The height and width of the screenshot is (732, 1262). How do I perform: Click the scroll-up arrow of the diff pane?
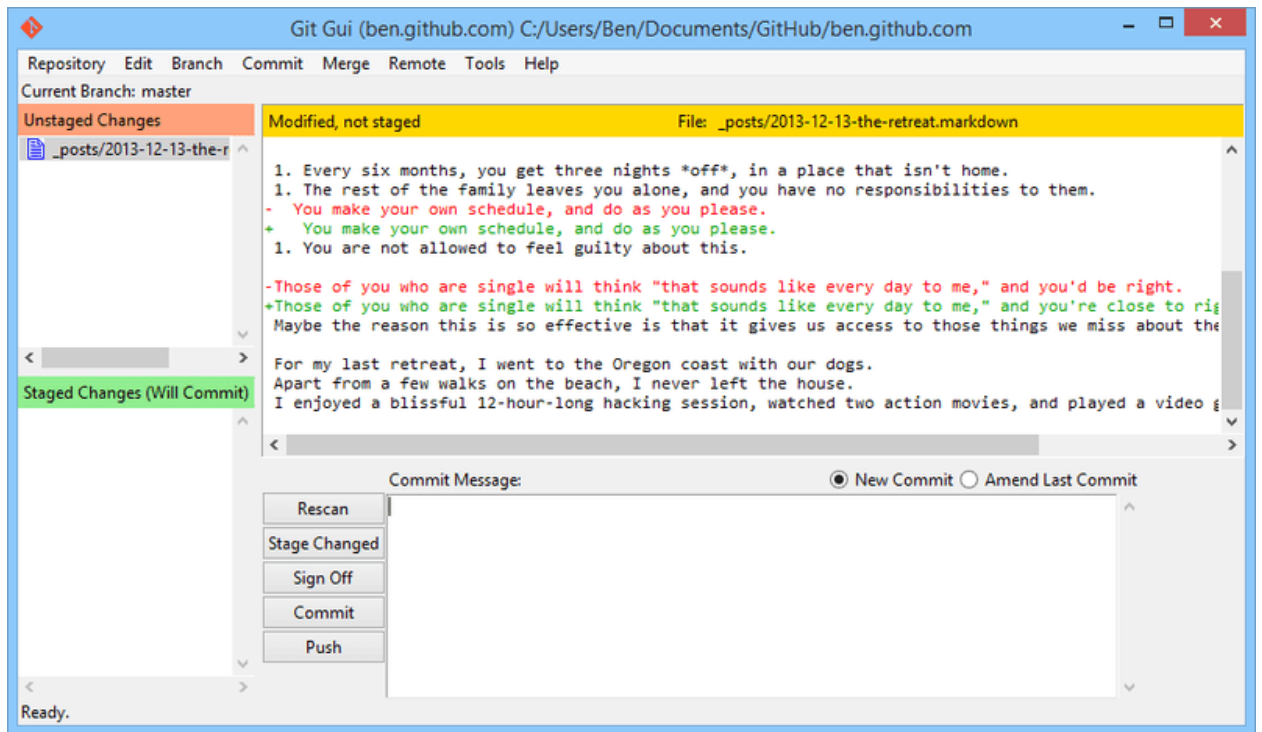point(1232,150)
